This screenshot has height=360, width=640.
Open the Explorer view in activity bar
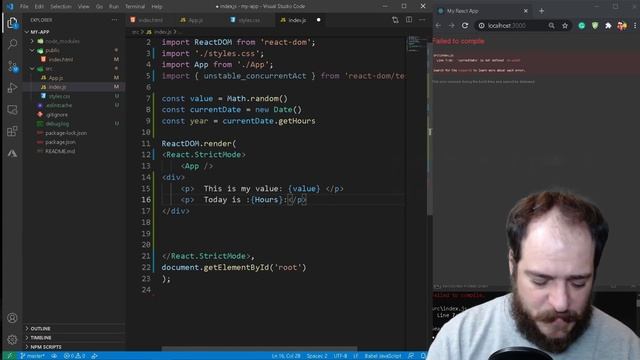(x=12, y=22)
